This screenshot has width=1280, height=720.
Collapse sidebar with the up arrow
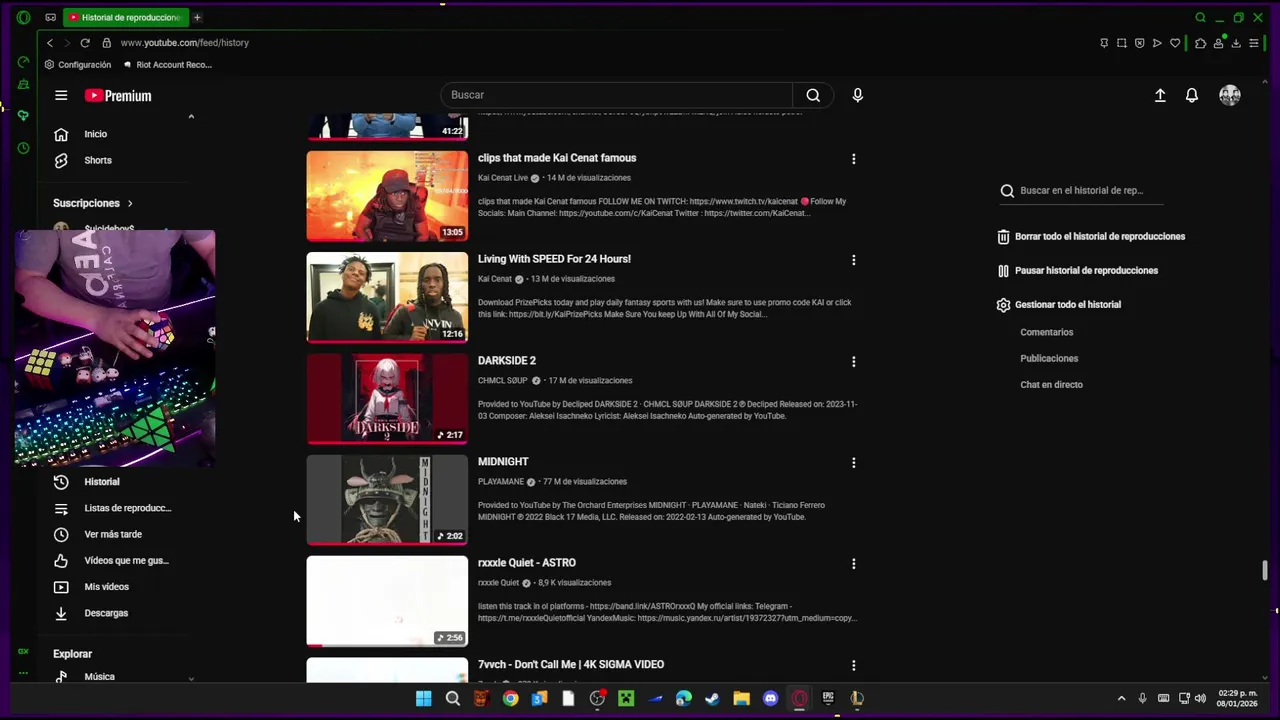coord(191,116)
